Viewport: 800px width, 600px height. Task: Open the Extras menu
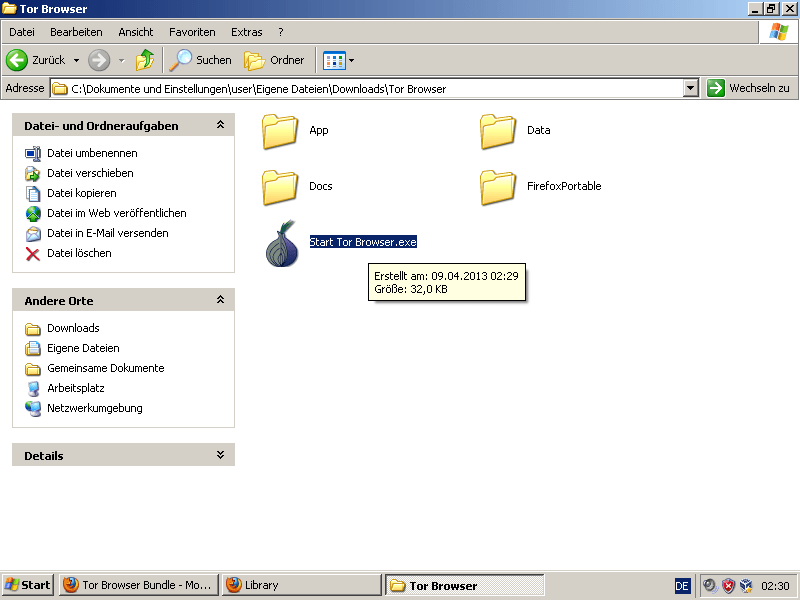(246, 32)
